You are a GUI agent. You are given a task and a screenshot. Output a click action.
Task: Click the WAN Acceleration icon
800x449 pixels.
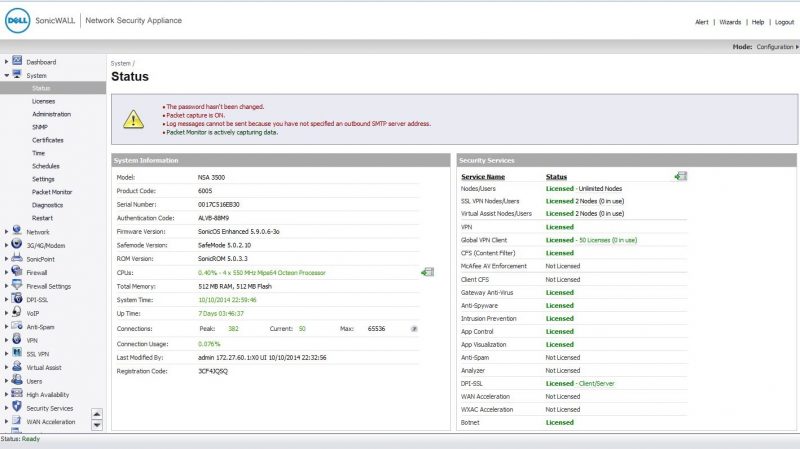[x=17, y=420]
